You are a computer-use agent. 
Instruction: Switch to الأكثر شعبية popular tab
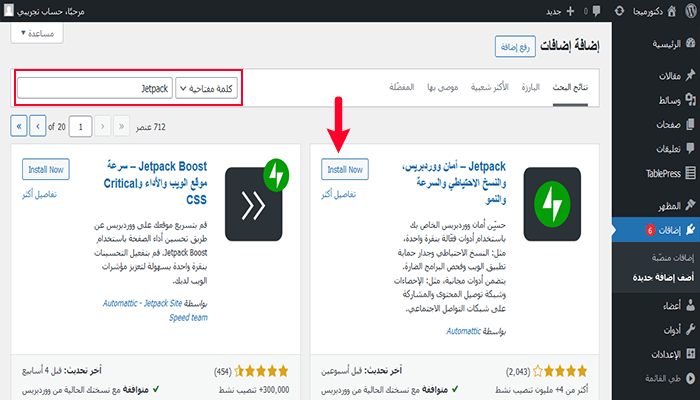point(490,87)
